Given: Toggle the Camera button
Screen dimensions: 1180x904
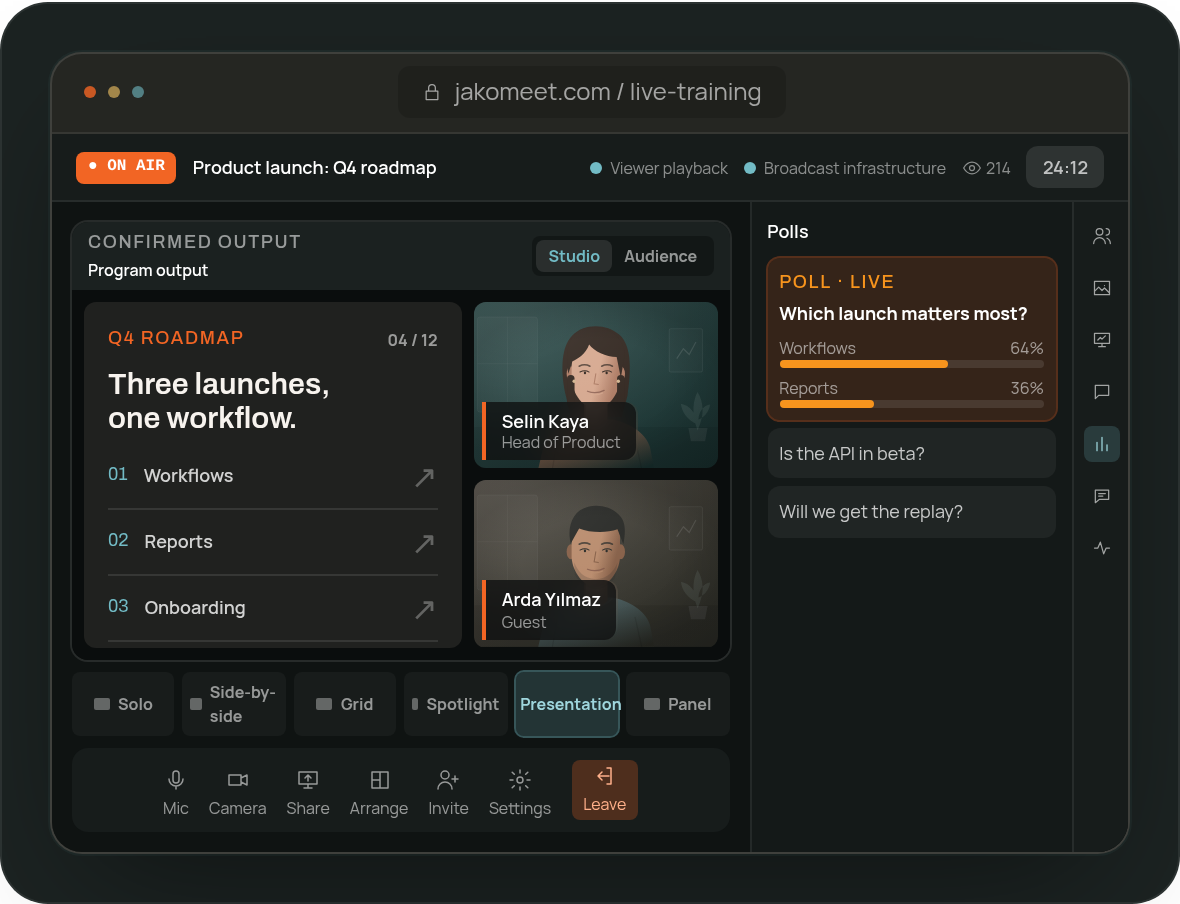Looking at the screenshot, I should 237,791.
